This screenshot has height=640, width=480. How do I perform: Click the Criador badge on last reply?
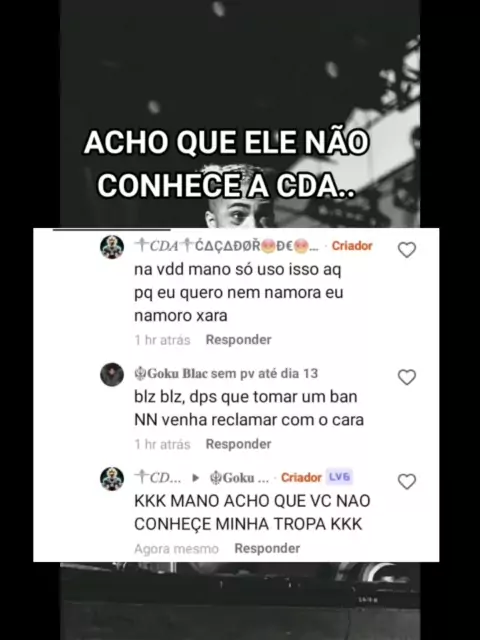[301, 478]
